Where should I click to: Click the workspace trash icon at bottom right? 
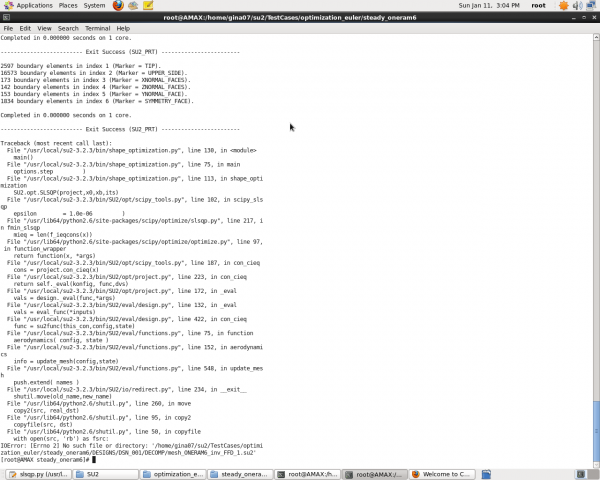coord(591,473)
